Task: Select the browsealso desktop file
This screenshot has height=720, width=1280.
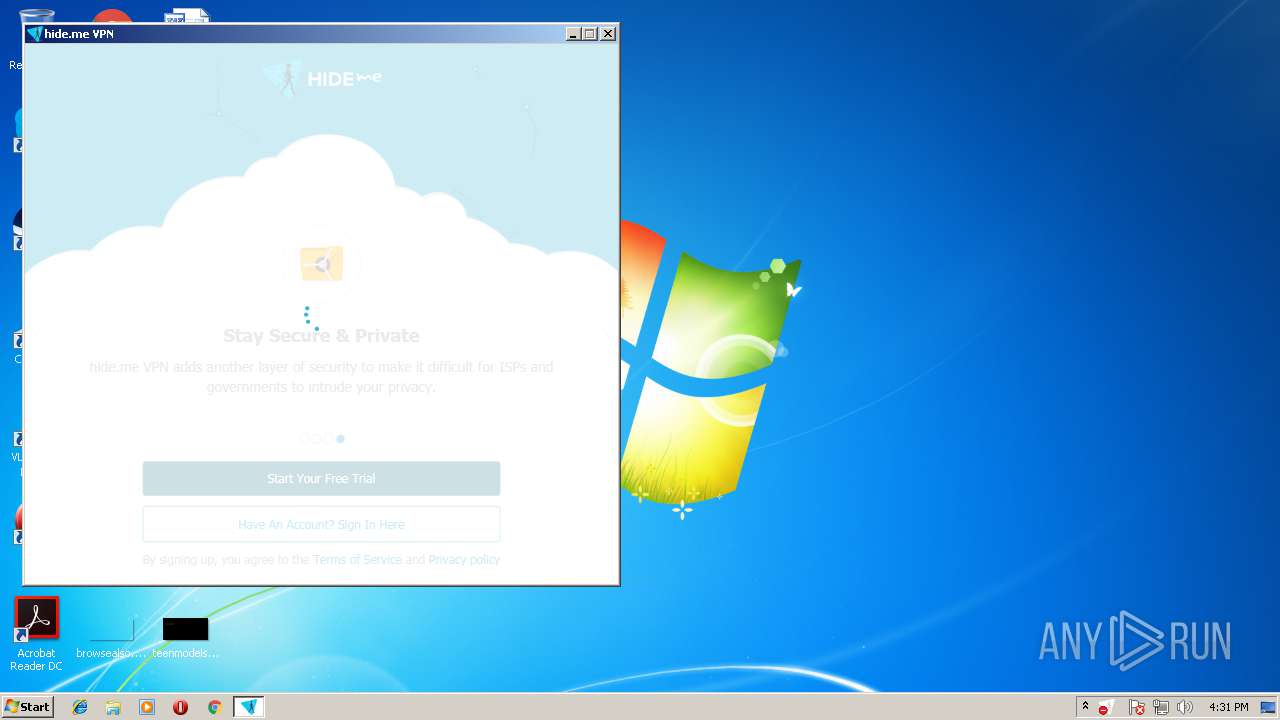Action: tap(111, 636)
